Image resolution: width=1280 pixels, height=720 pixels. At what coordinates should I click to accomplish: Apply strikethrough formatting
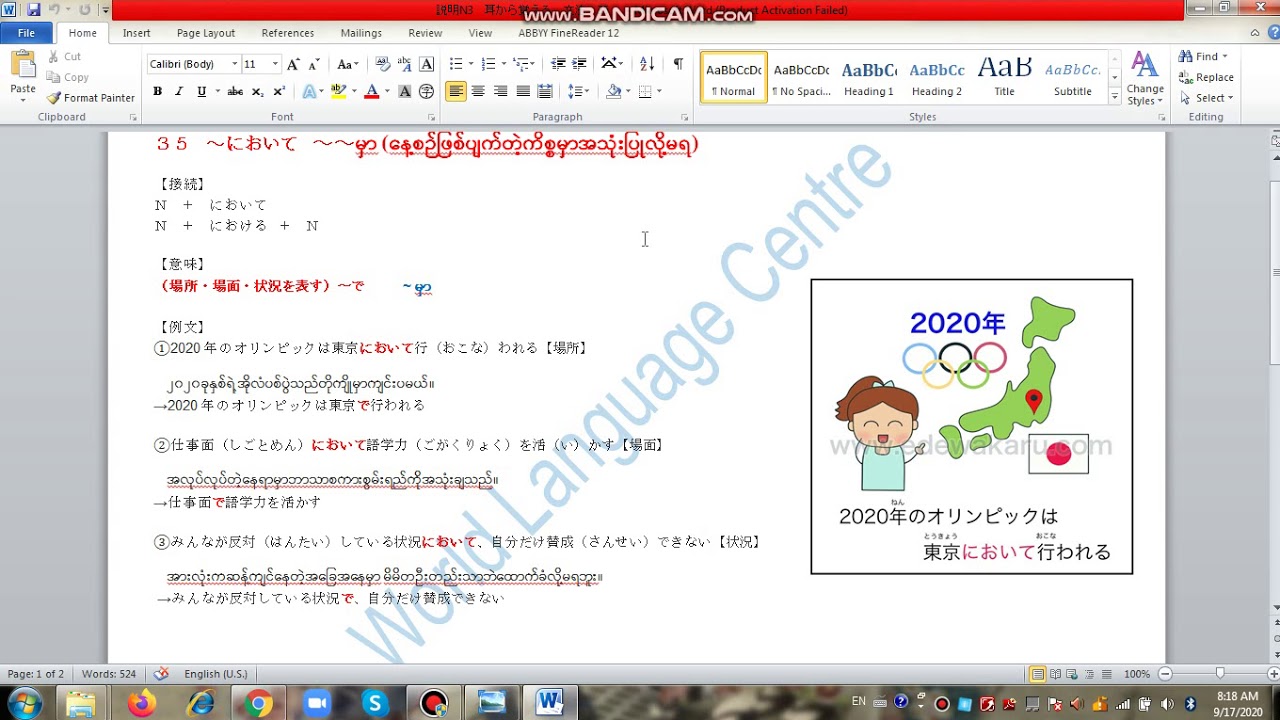pyautogui.click(x=235, y=91)
